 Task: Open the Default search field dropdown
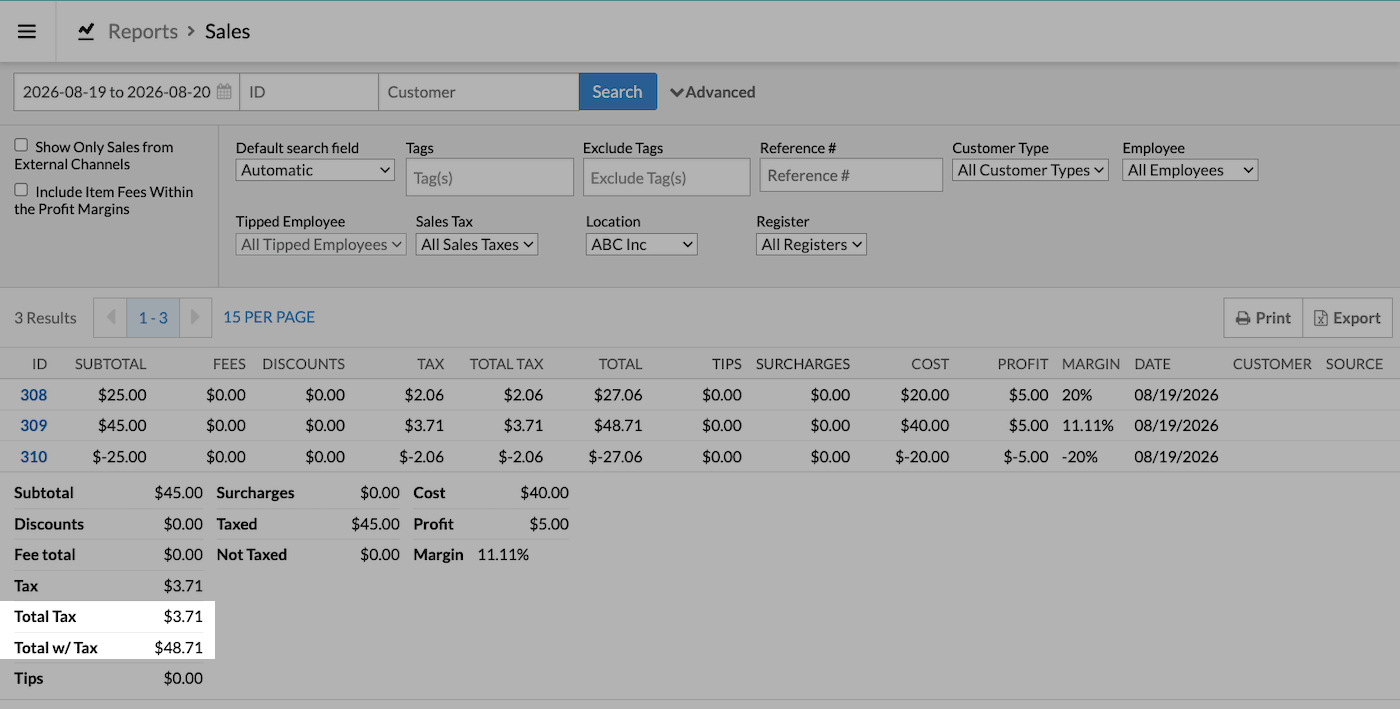(315, 170)
